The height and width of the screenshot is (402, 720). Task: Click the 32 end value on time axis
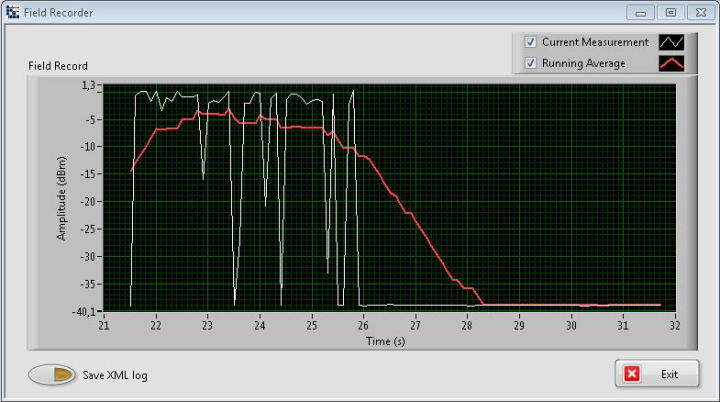[x=675, y=324]
